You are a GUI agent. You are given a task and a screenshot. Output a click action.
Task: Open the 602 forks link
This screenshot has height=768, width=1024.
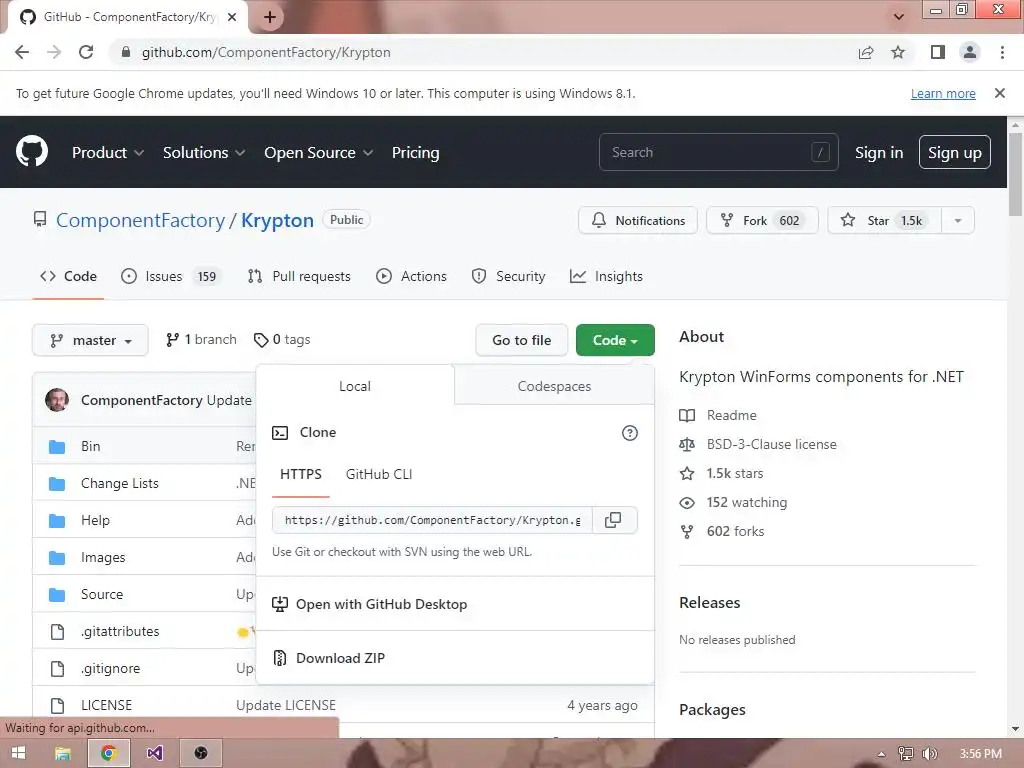pos(722,531)
